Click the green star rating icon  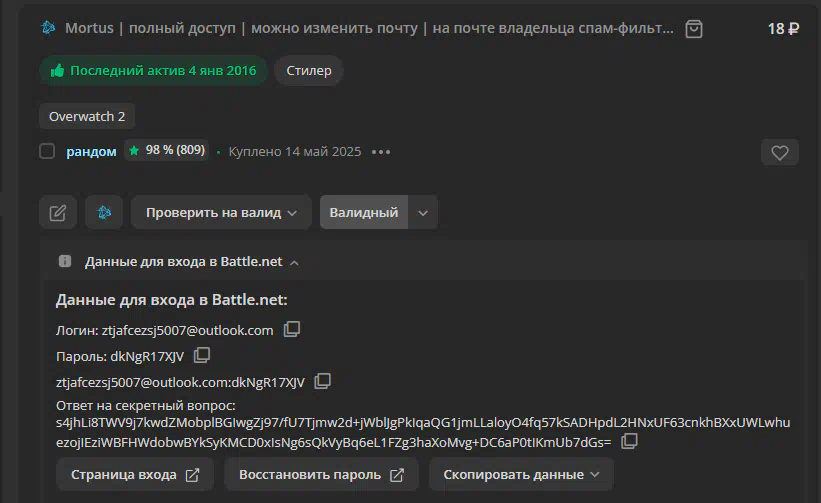134,151
